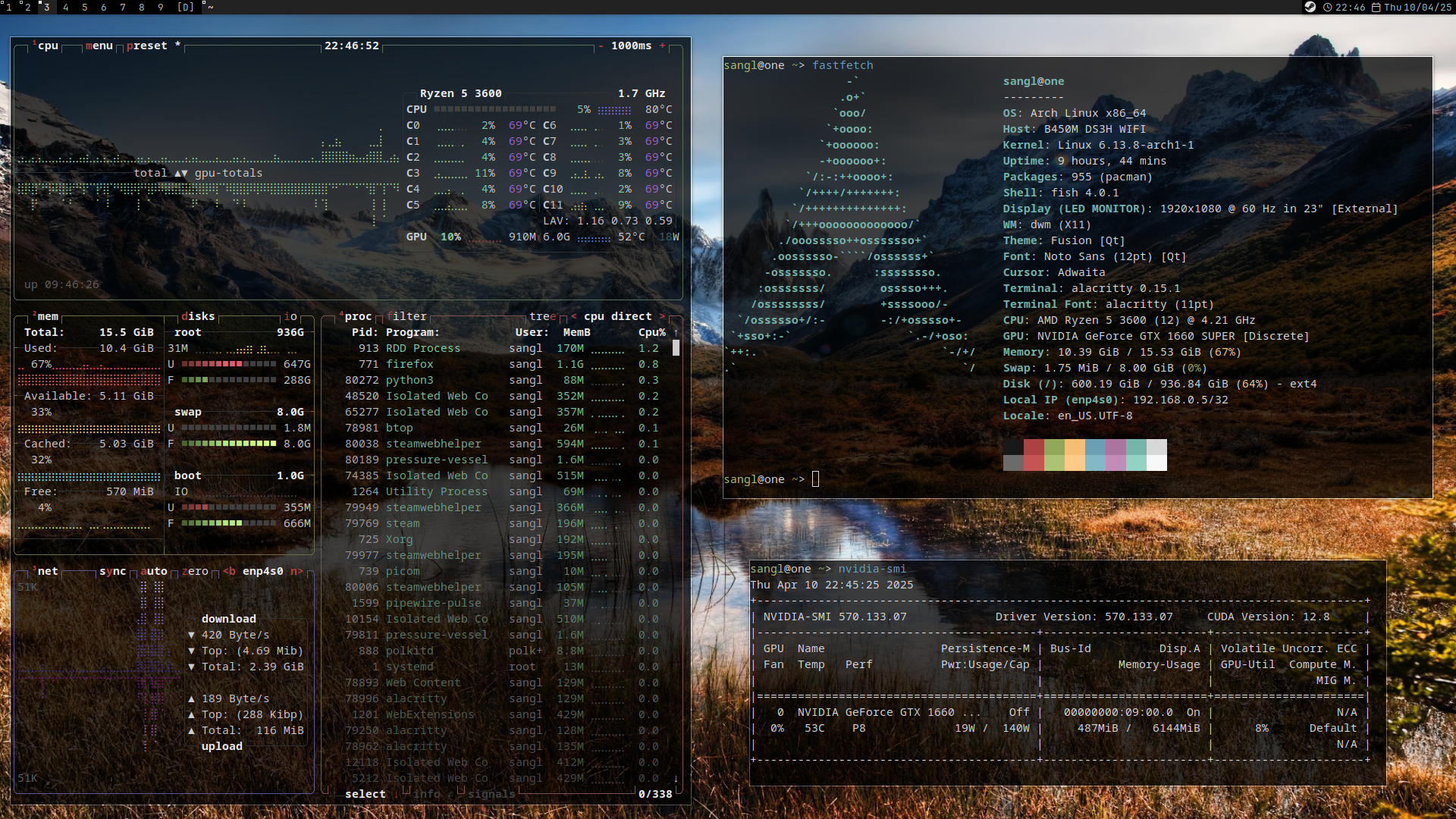Click the dark red swatch in fastfetch palette
Screen dimensions: 1456x819
pos(1034,447)
